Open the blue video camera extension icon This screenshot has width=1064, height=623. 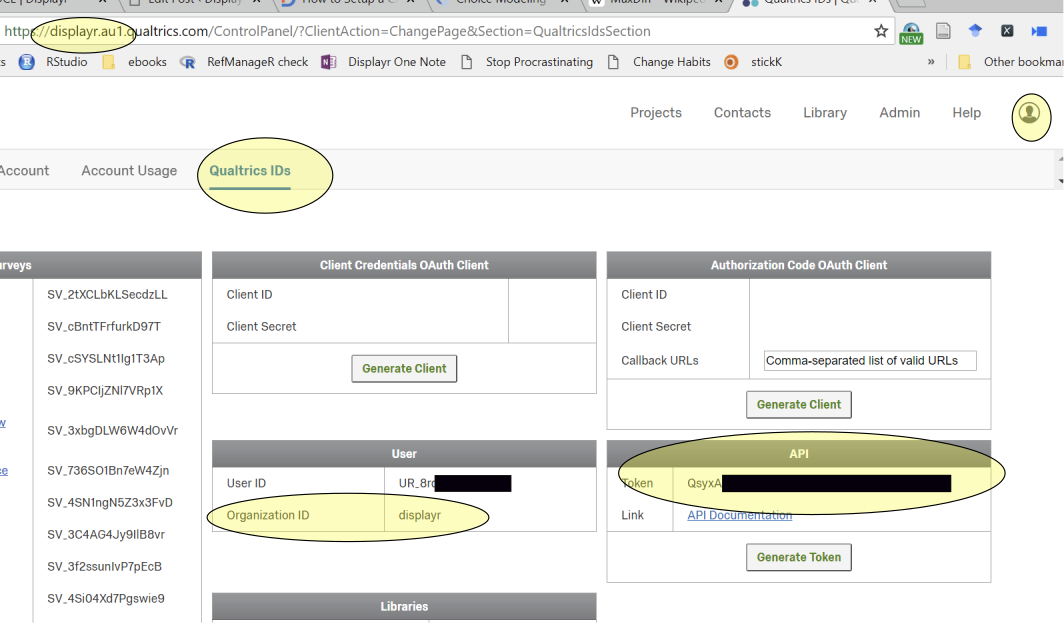(1039, 31)
